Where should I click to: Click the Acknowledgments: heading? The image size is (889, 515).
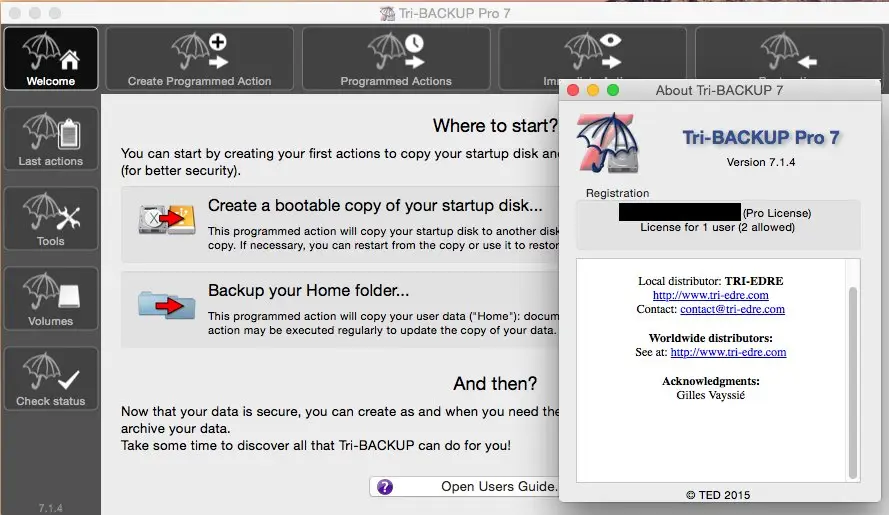click(x=710, y=381)
